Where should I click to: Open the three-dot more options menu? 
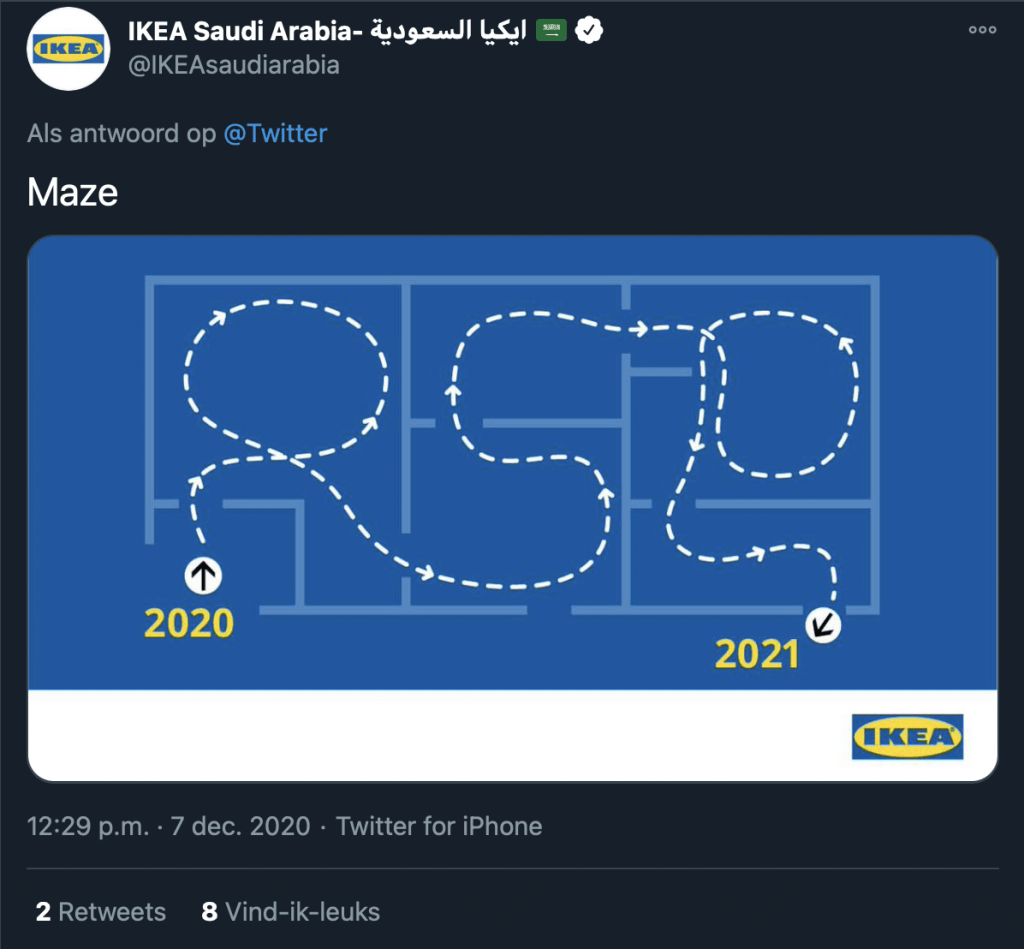982,30
